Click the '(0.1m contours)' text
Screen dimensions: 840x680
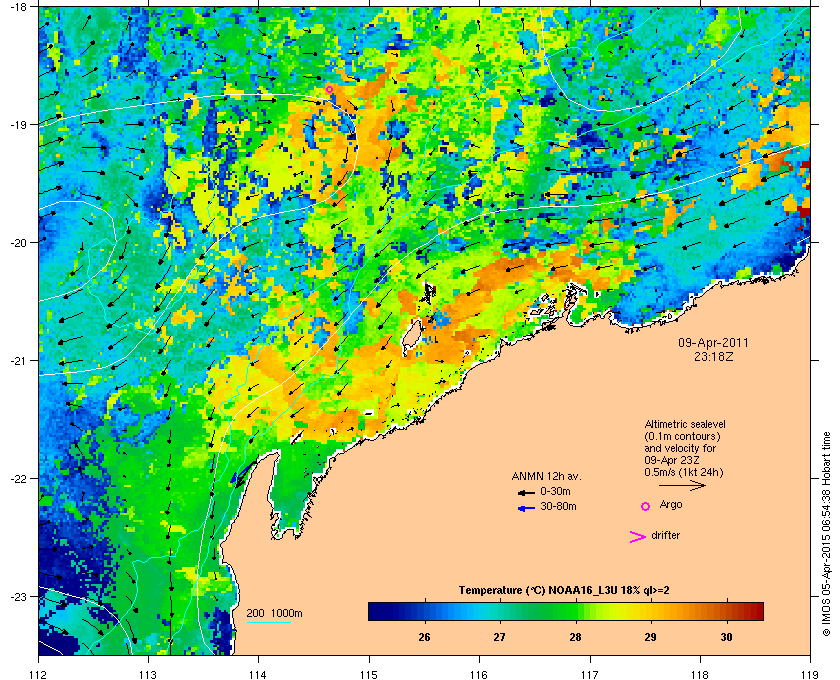click(682, 436)
